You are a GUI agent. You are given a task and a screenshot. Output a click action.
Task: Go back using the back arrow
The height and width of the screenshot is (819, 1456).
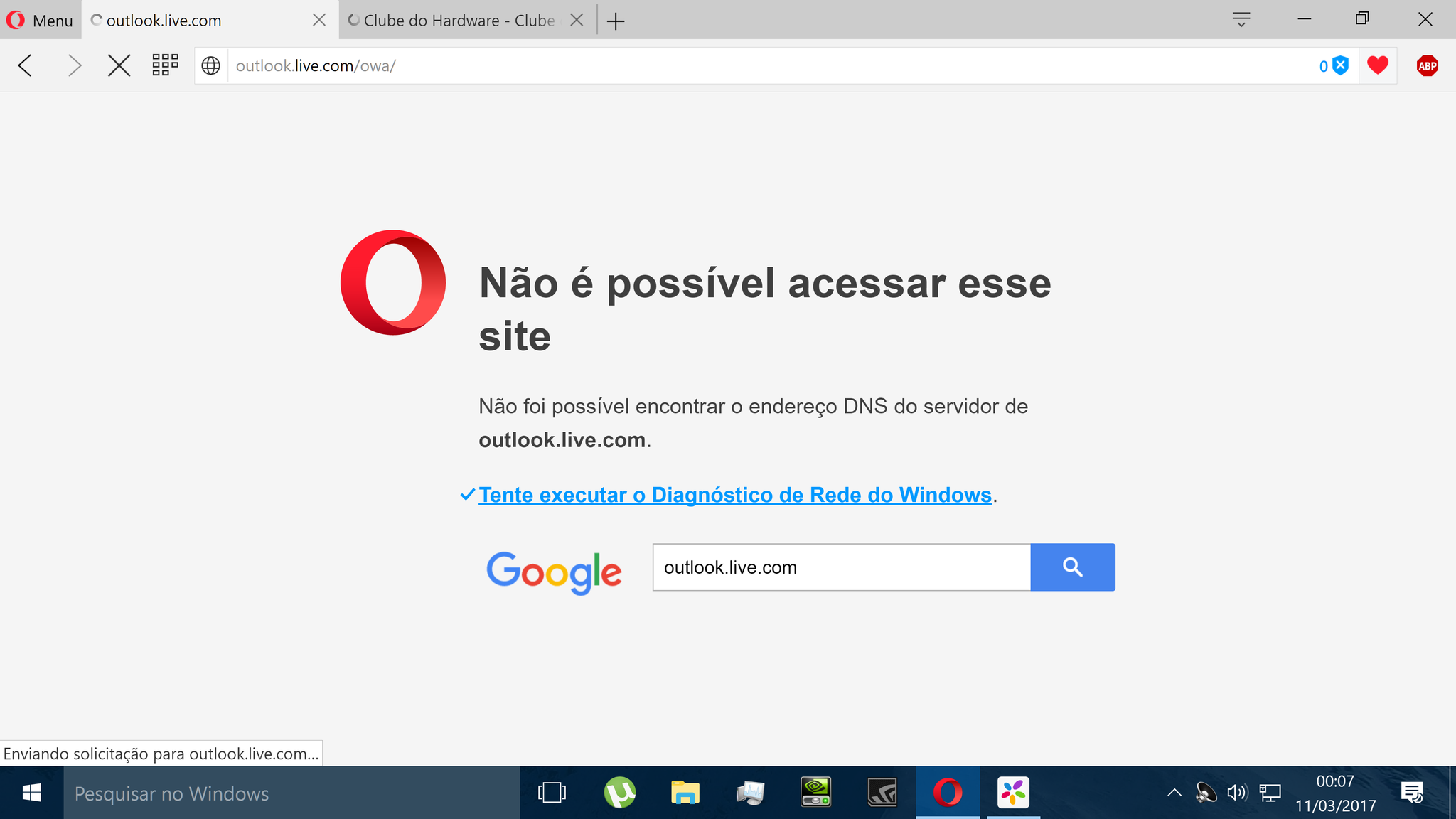click(x=26, y=65)
